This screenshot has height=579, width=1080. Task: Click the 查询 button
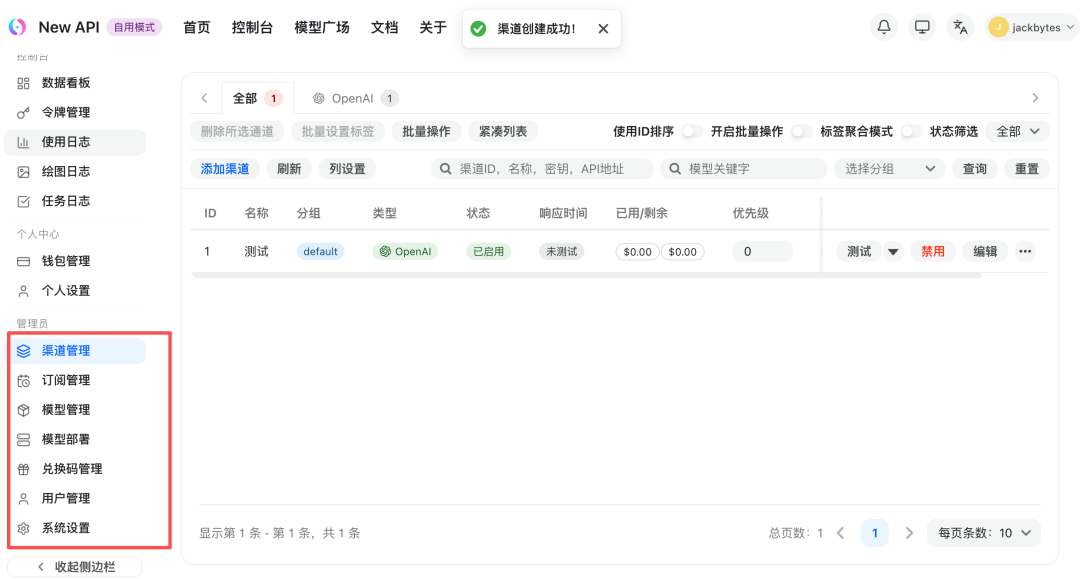tap(975, 169)
